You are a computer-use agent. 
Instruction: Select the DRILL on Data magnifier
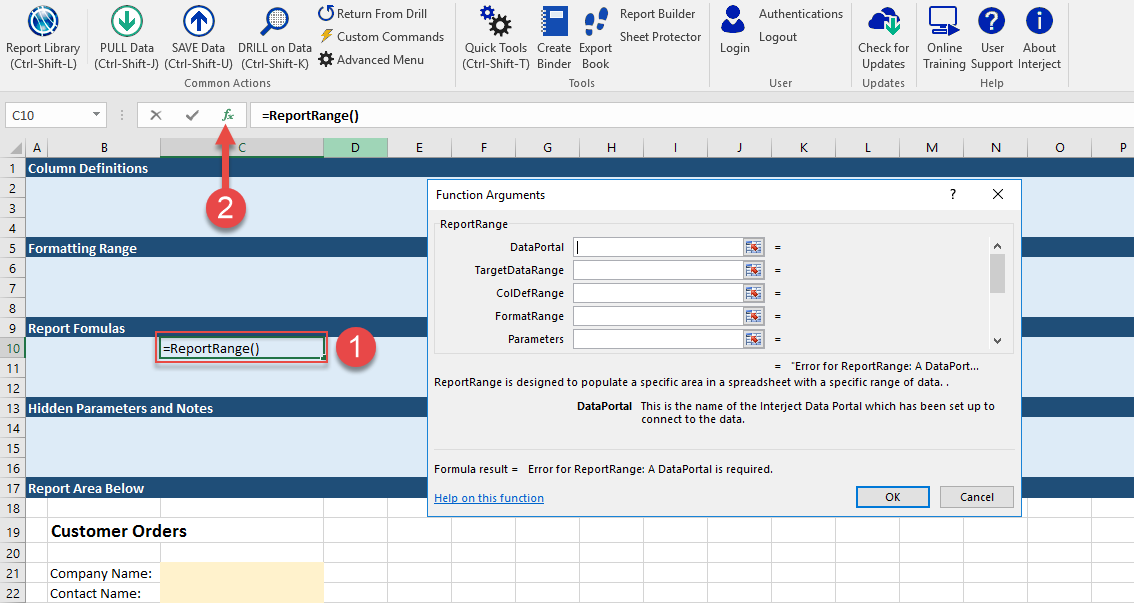coord(274,22)
